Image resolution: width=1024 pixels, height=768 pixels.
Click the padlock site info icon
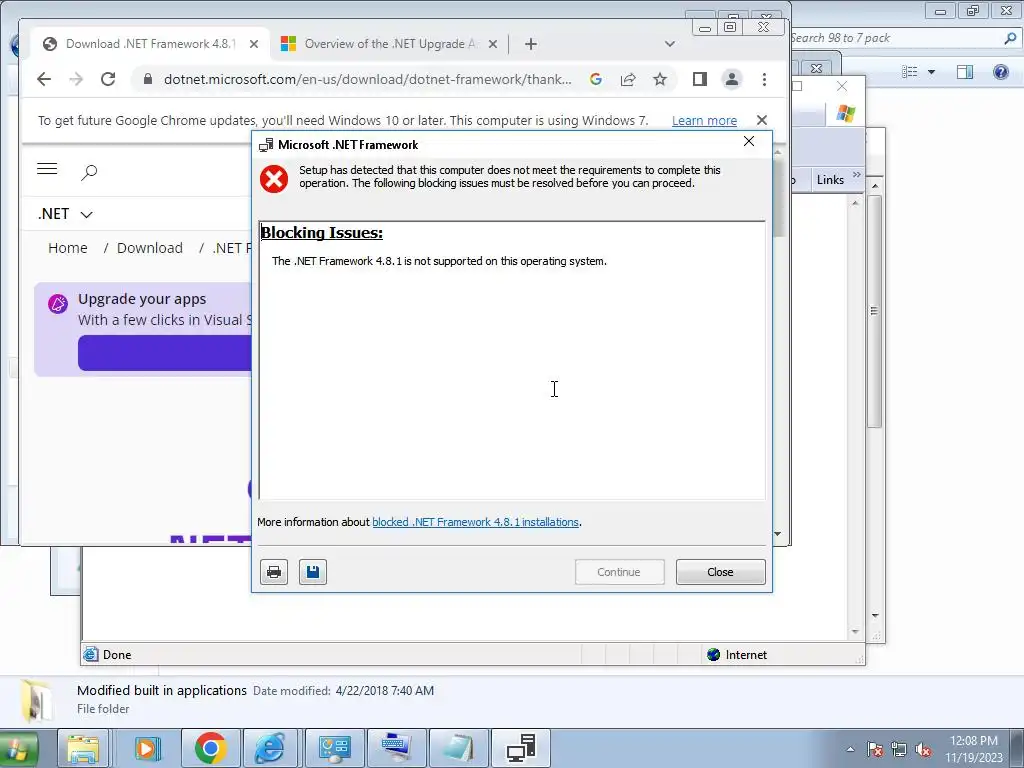point(148,79)
